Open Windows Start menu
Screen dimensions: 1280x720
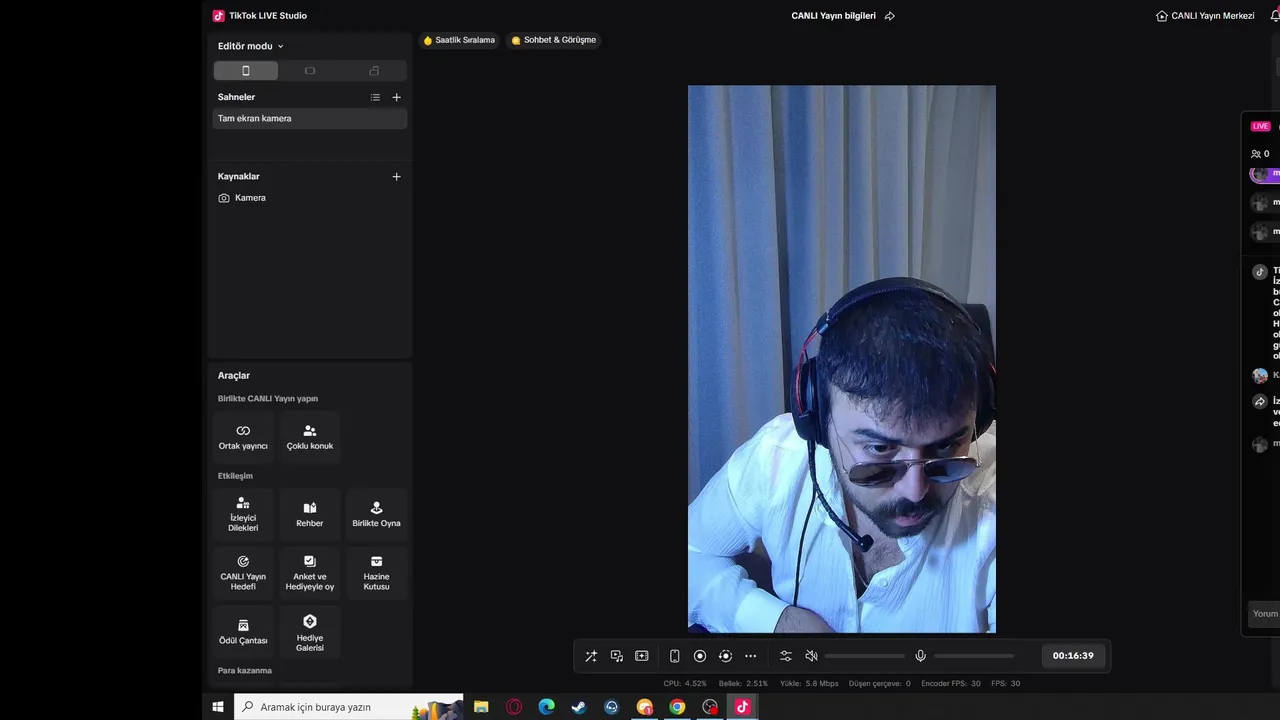[218, 707]
